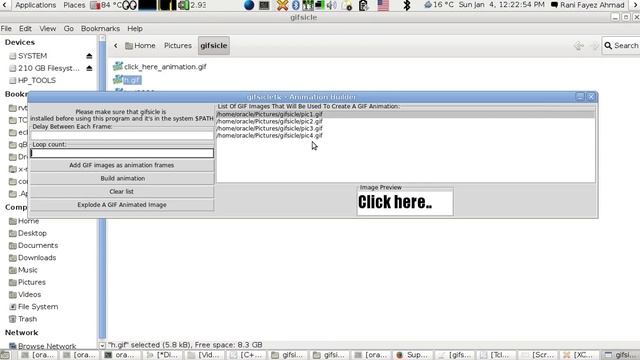Click Explode A GIF Animated Image button
The image size is (640, 360).
tap(122, 205)
